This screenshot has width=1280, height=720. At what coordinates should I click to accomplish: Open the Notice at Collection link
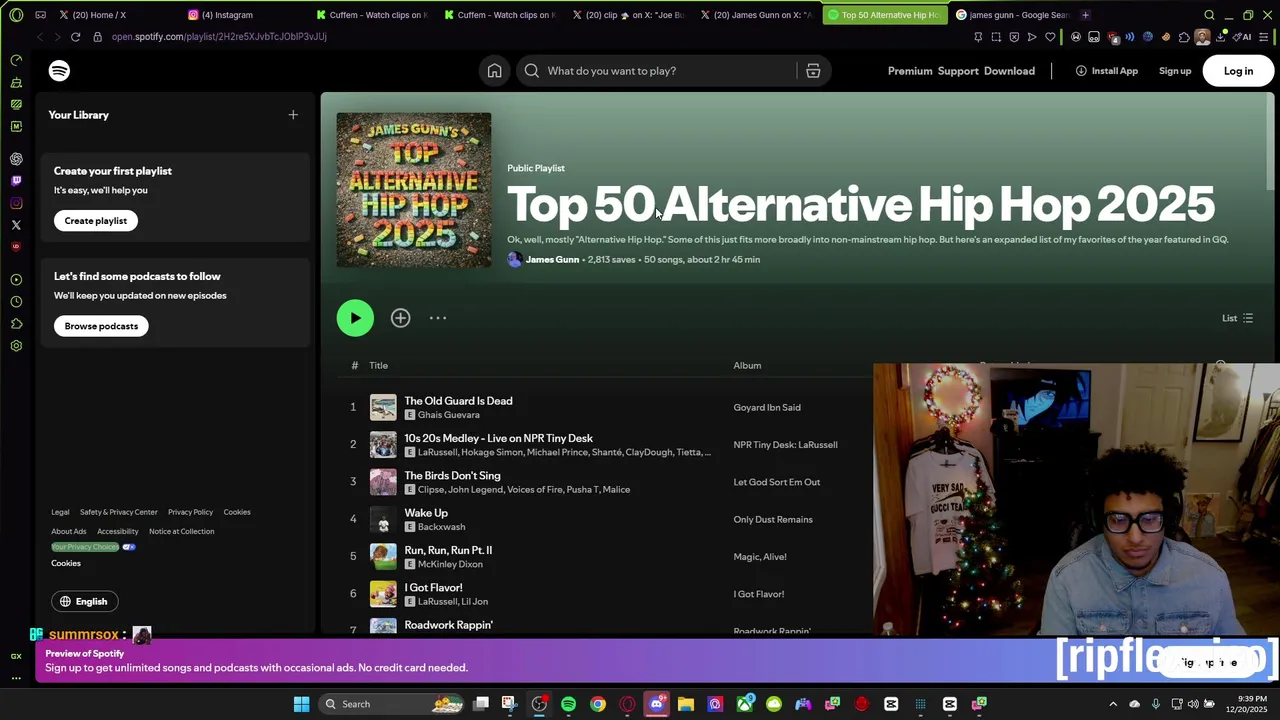coord(181,532)
